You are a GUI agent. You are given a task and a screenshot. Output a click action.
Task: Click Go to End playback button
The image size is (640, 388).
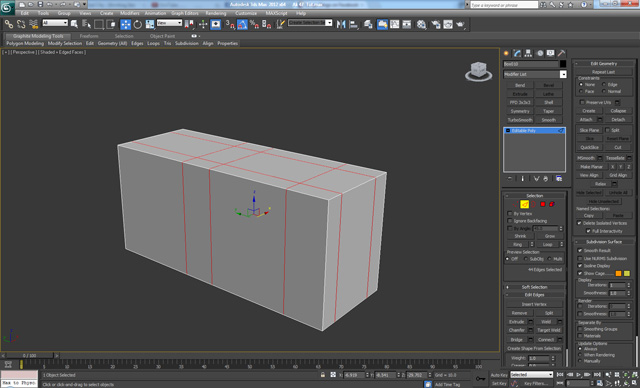click(597, 375)
